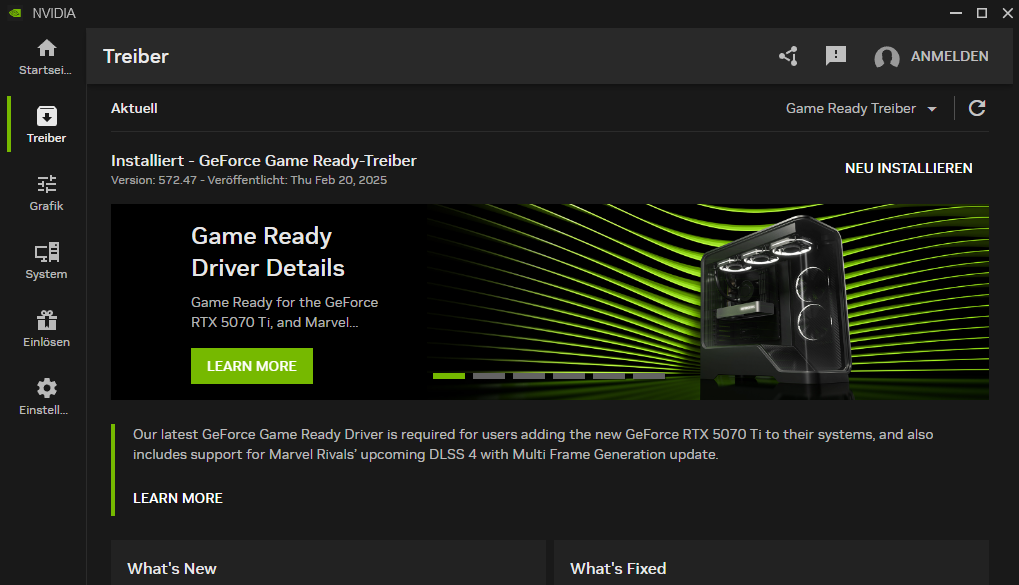Click green LEARN MORE banner button
Image resolution: width=1019 pixels, height=585 pixels.
(252, 366)
